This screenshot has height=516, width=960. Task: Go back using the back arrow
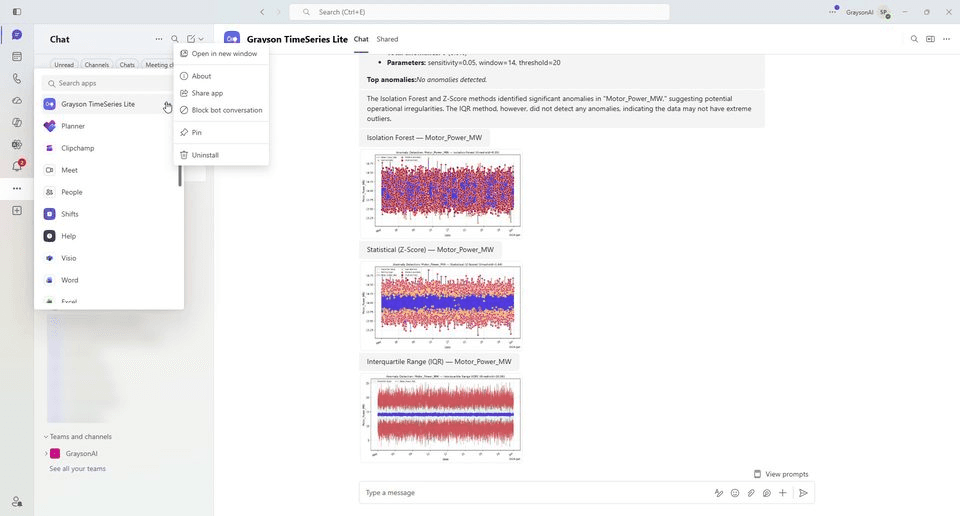[x=262, y=12]
